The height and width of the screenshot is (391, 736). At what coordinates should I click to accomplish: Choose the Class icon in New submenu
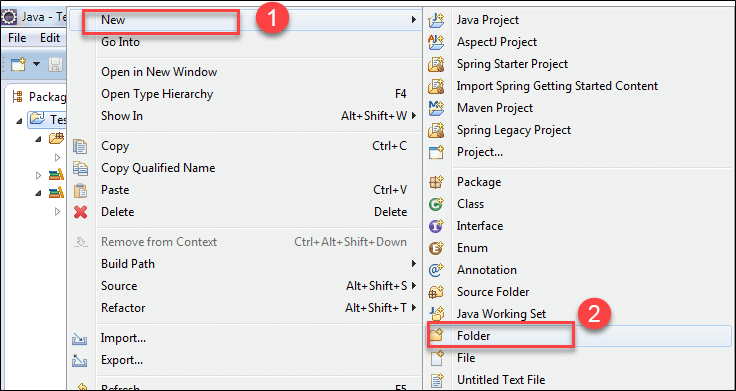[x=436, y=204]
